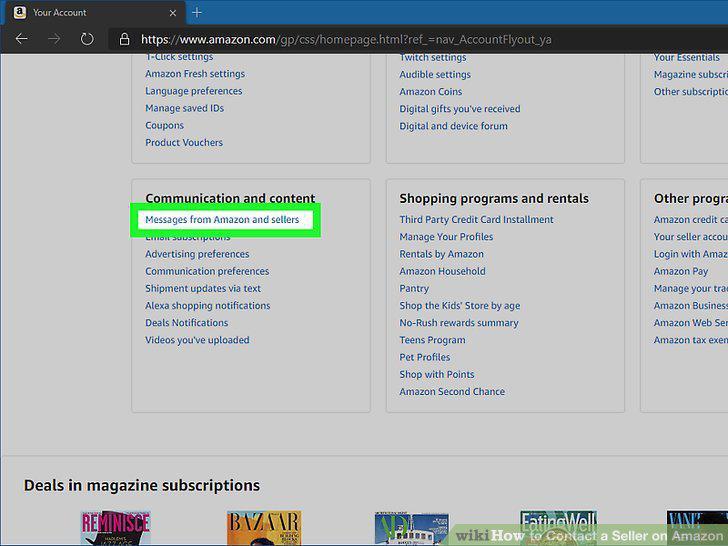Screen dimensions: 728x546
Task: Open Amazon Household link
Action: point(442,271)
